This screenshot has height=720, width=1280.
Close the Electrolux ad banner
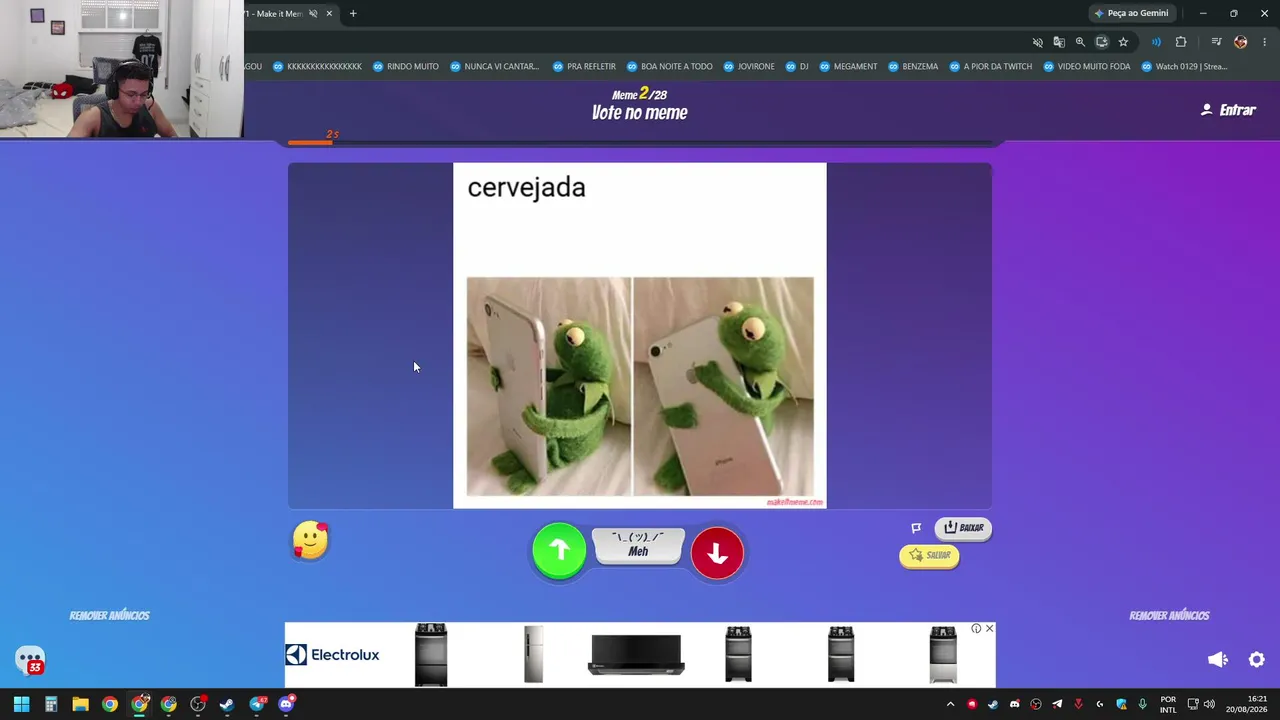click(x=989, y=628)
